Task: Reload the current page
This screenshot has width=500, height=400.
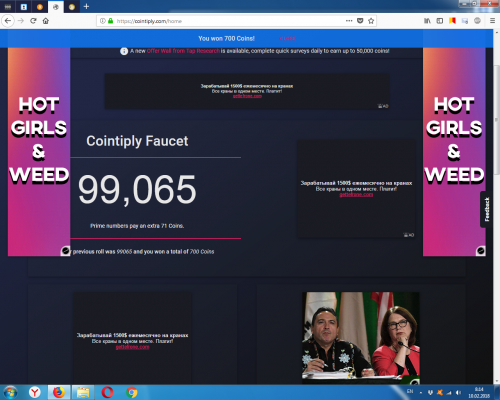Action: pos(33,21)
